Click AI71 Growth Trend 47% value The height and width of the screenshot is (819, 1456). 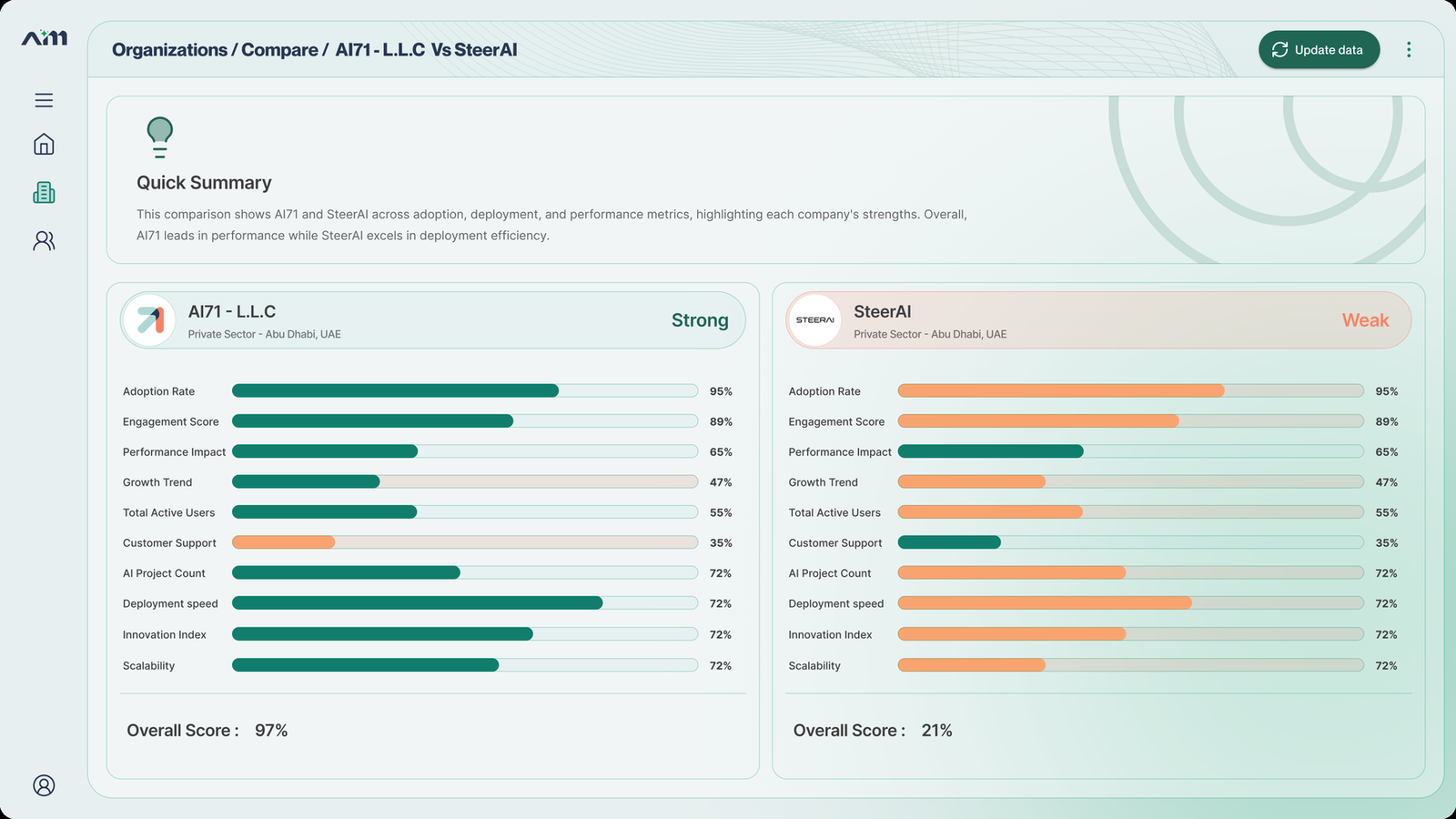click(x=721, y=482)
